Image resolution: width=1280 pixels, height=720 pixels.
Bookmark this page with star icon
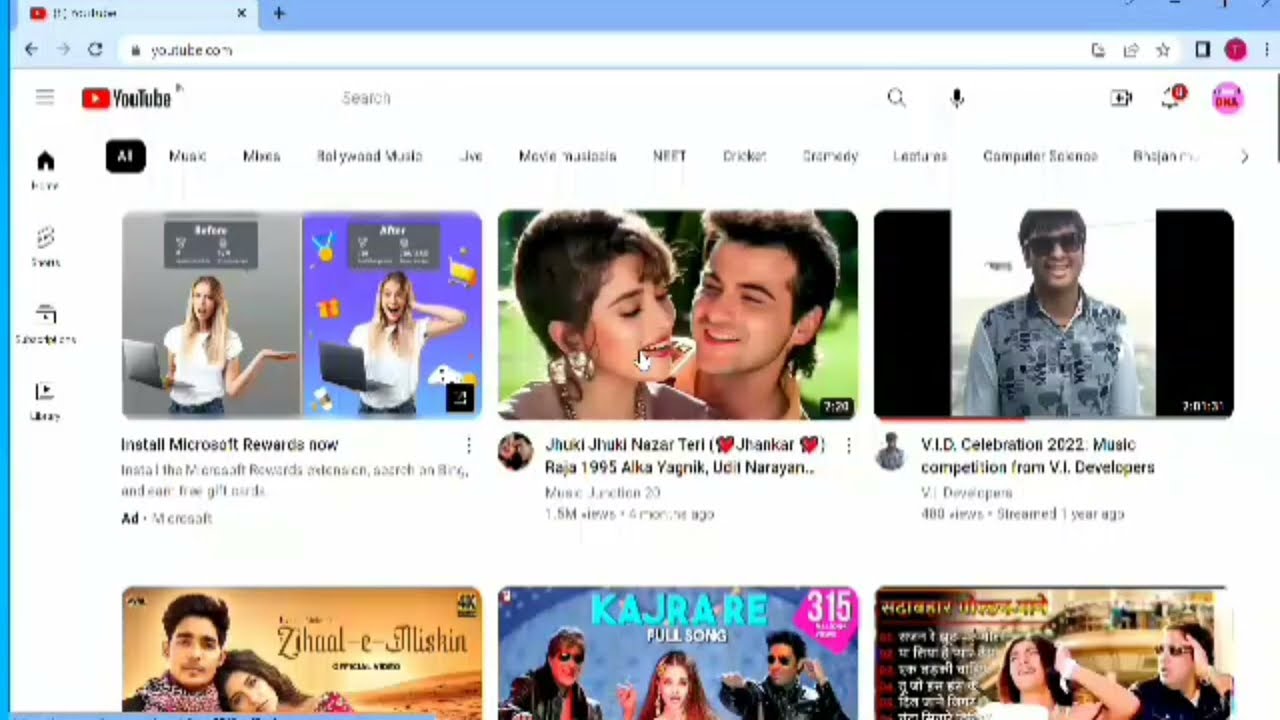pos(1163,50)
